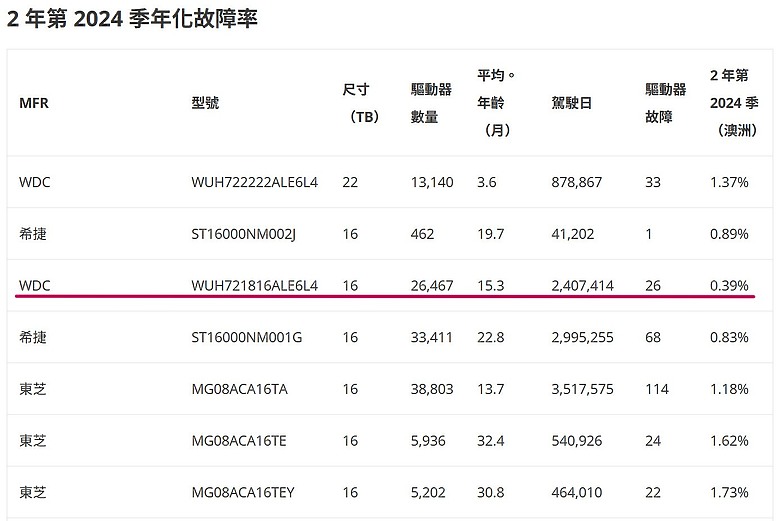Click failure rate 1.18%
The width and height of the screenshot is (780, 521).
pos(729,389)
